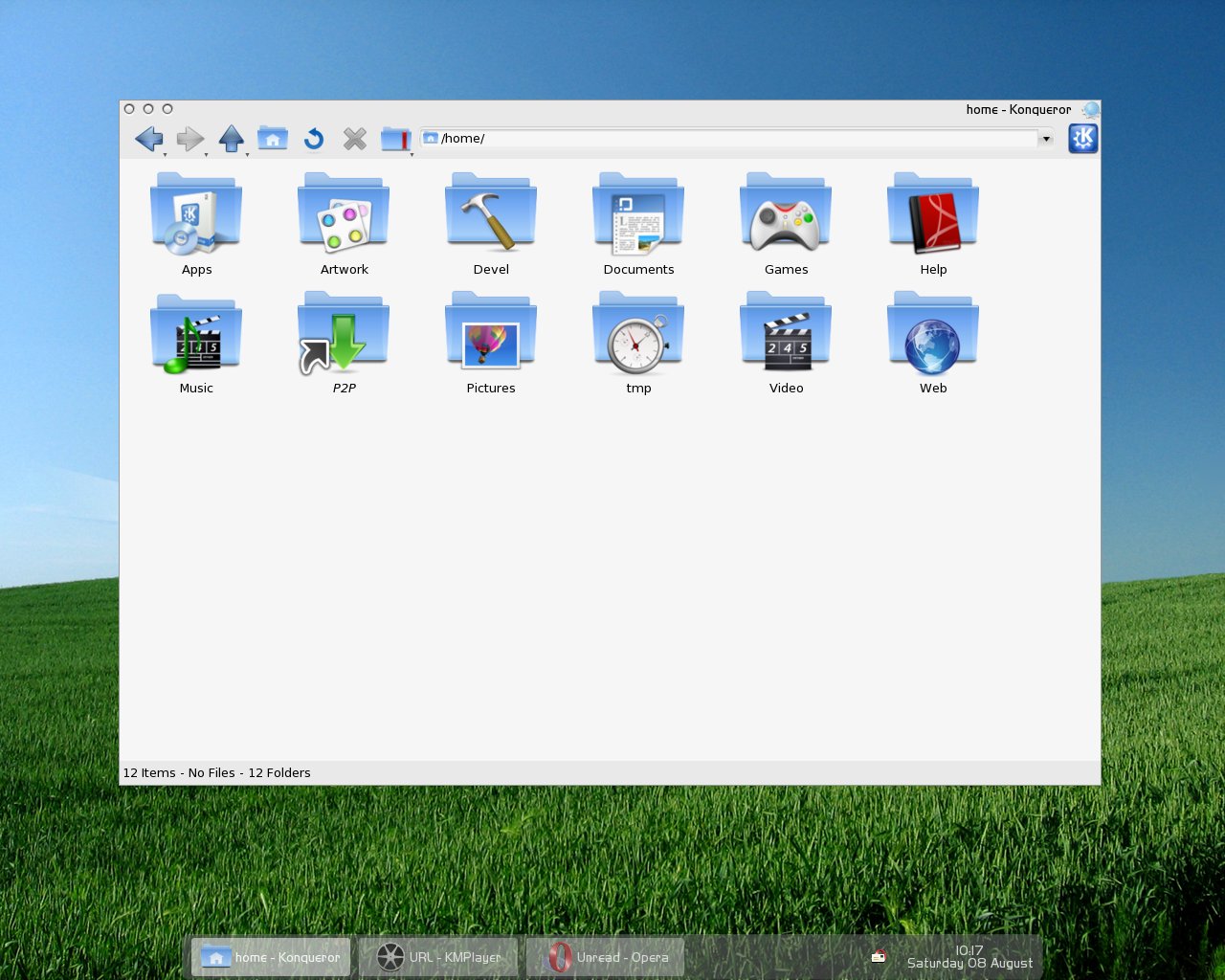This screenshot has height=980, width=1225.
Task: Click the folder with red bookmark toolbar icon
Action: [394, 139]
